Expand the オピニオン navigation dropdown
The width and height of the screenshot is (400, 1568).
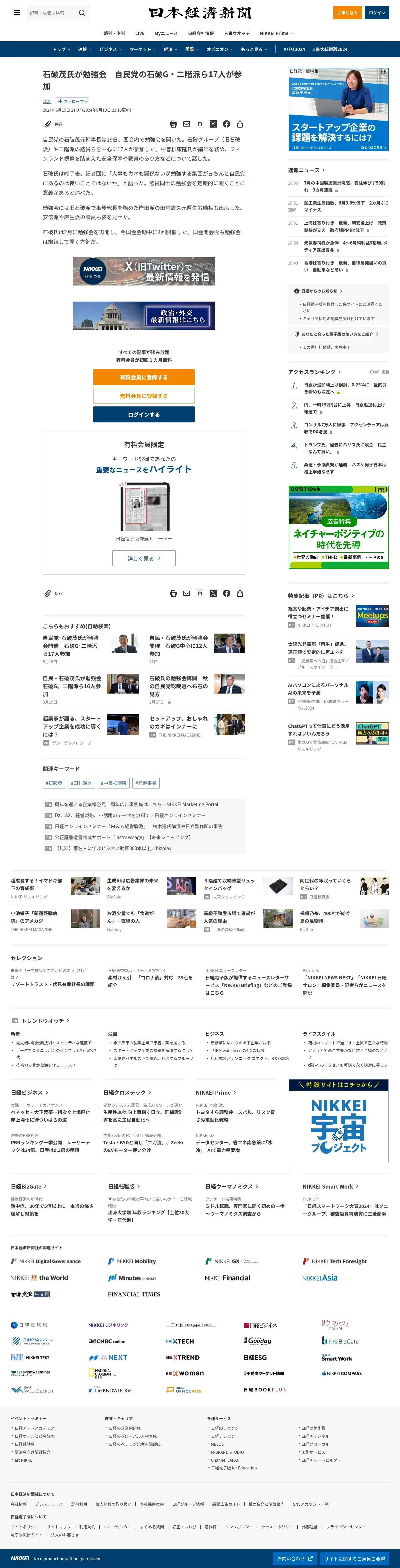pyautogui.click(x=220, y=49)
